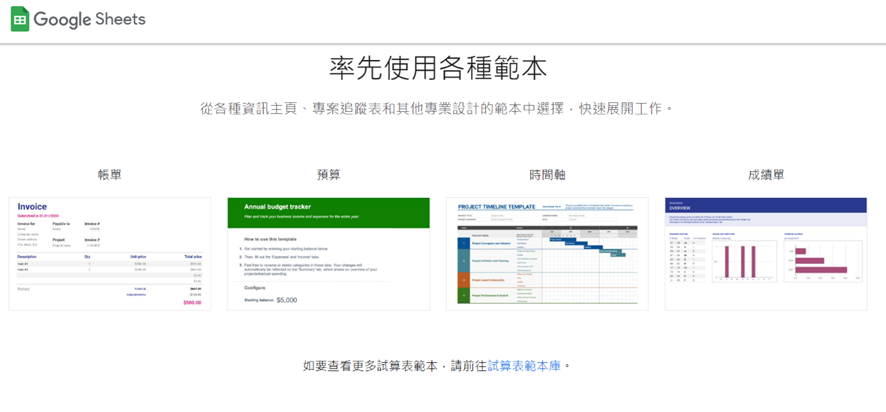Click the 成績單 label
The height and width of the screenshot is (412, 886).
point(766,175)
